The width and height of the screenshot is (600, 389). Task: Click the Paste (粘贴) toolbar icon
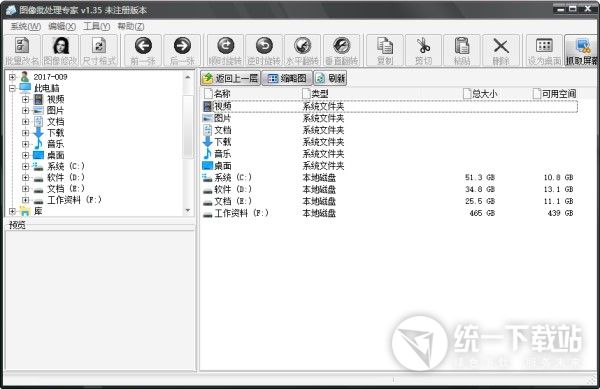point(462,50)
